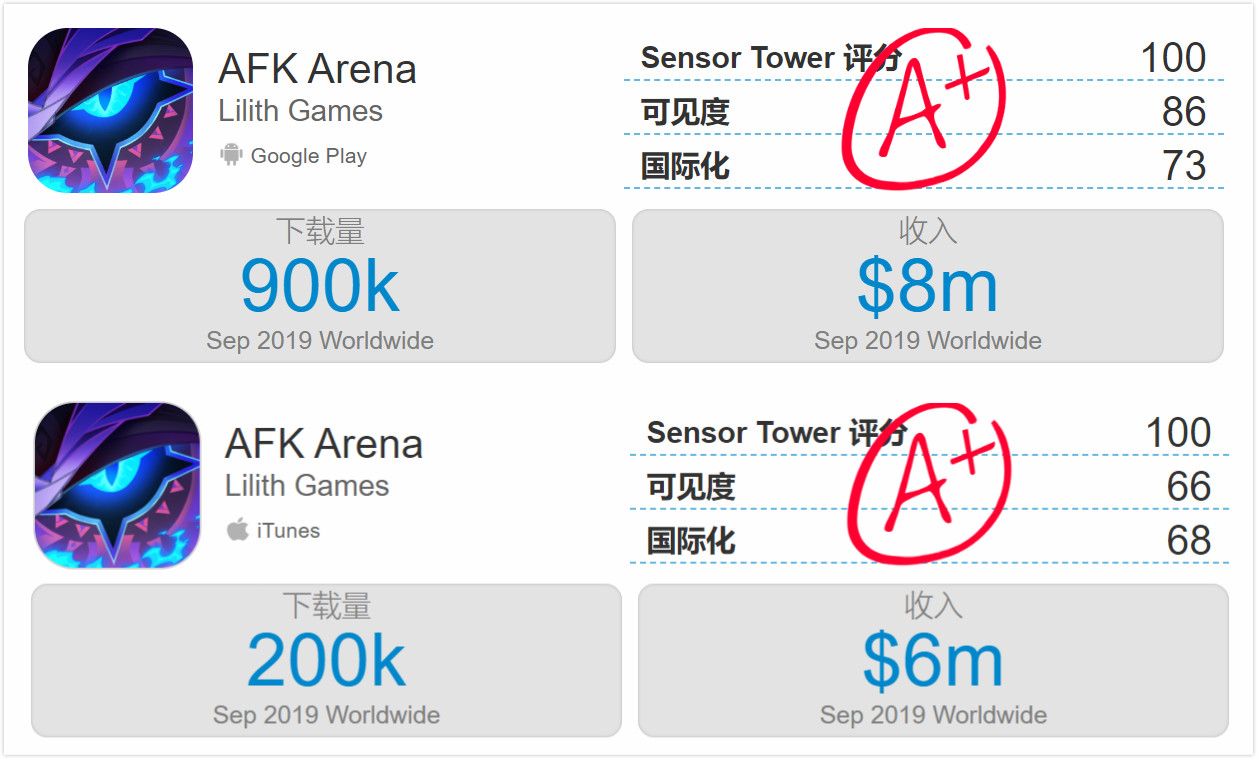Click the Sensor Tower score row showing 100 for Google Play
Screen dimensions: 1257x759
click(x=924, y=58)
